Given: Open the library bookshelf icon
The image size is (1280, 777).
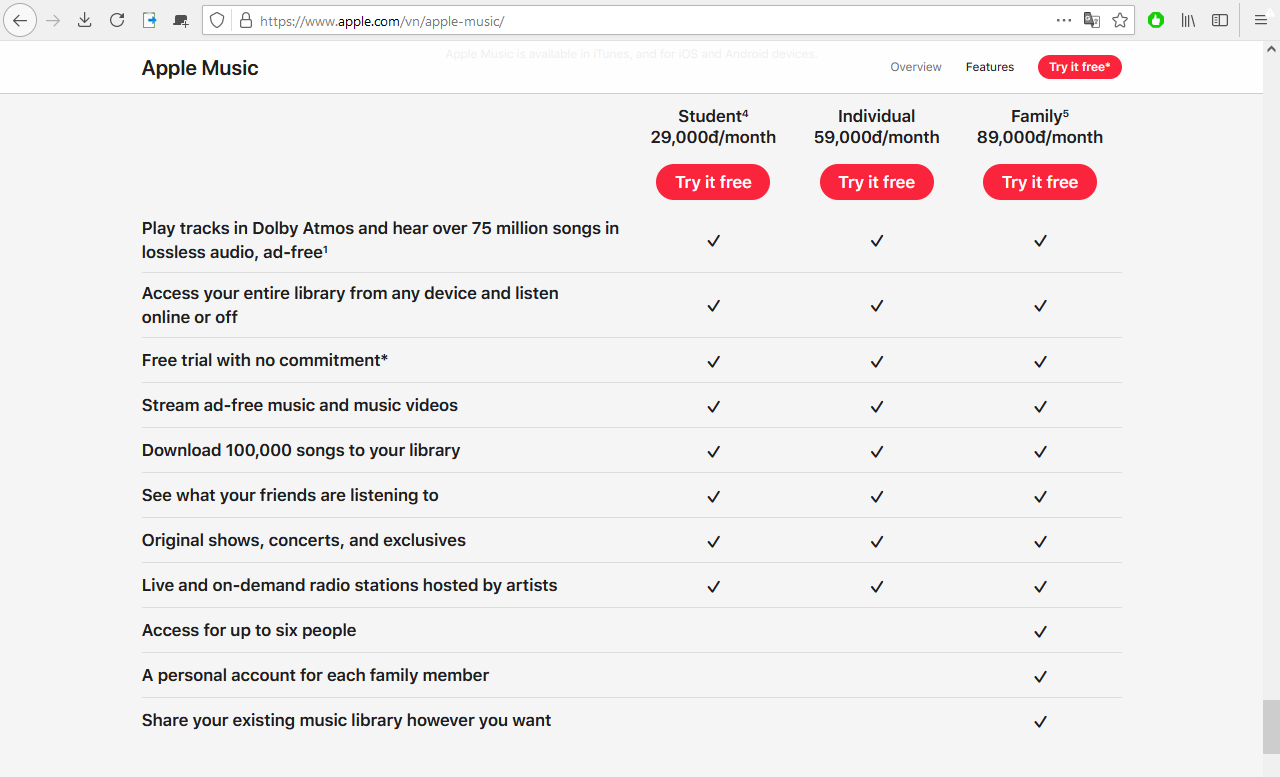Looking at the screenshot, I should pyautogui.click(x=1188, y=20).
